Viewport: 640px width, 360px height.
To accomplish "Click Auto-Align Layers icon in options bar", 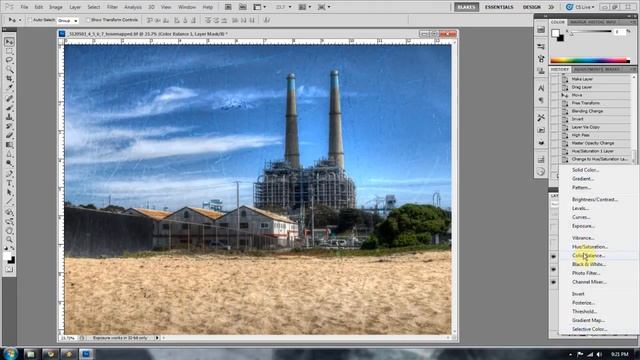I will pyautogui.click(x=267, y=20).
